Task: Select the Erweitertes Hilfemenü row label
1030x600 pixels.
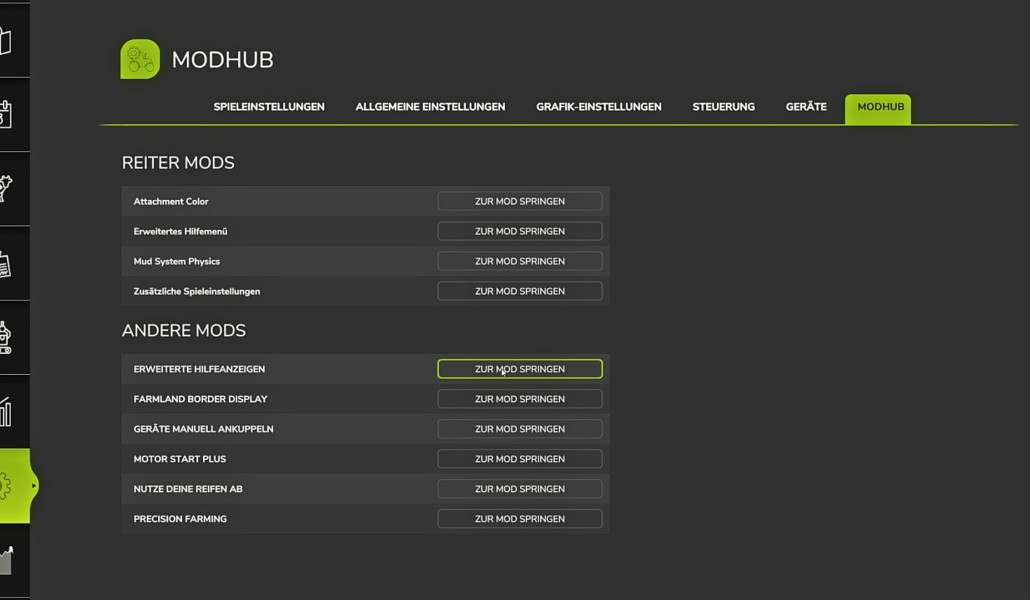Action: (180, 231)
